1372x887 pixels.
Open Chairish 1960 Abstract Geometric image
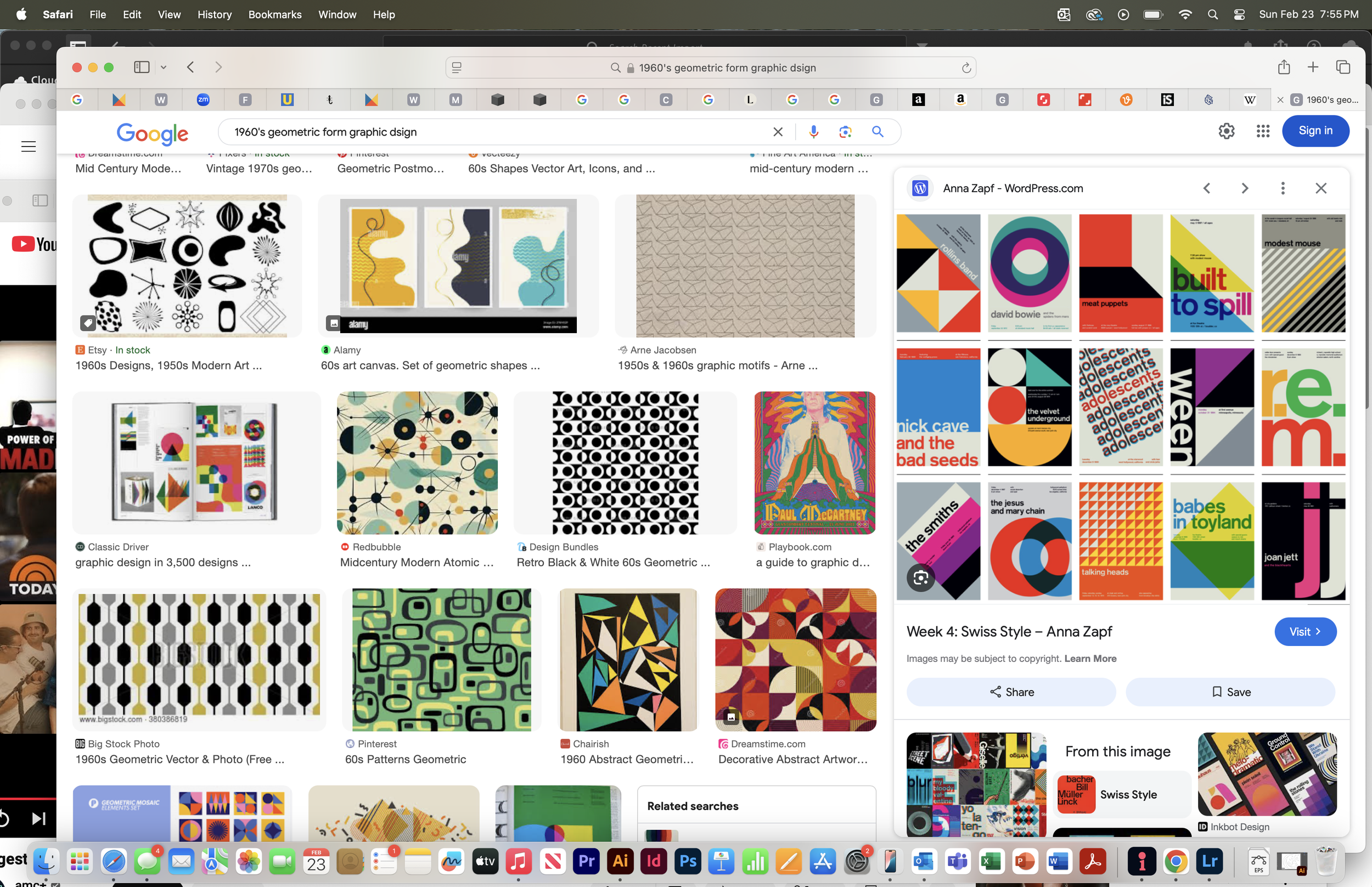click(628, 660)
